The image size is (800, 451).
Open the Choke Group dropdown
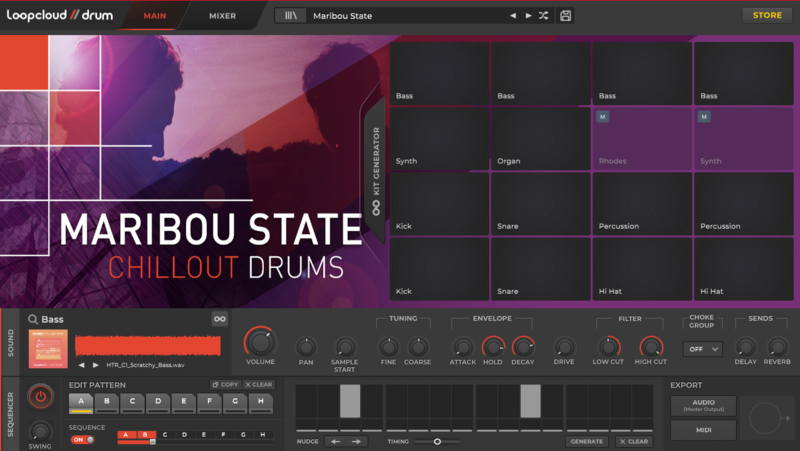[x=702, y=349]
